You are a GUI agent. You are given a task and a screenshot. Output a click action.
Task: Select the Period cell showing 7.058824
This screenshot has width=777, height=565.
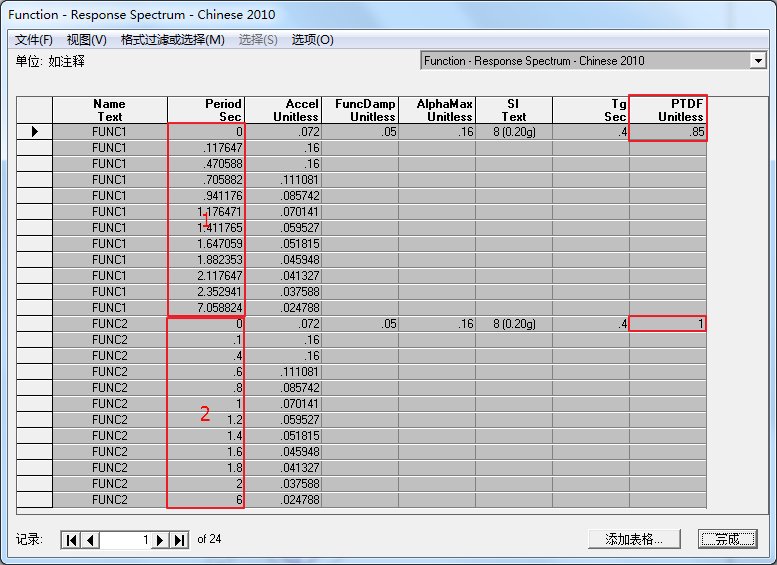pyautogui.click(x=206, y=308)
